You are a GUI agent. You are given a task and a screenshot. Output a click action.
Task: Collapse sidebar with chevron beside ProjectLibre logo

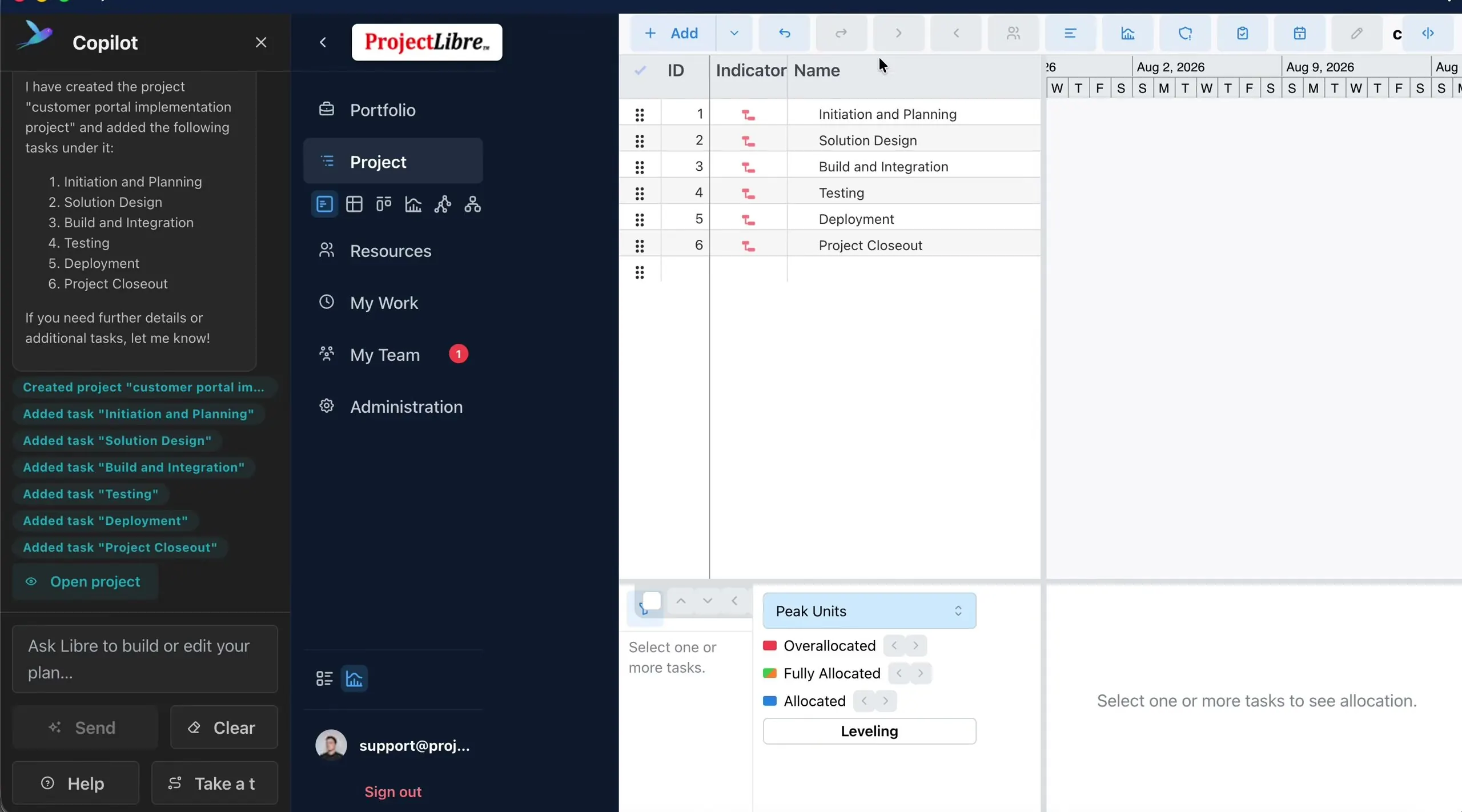click(x=323, y=42)
